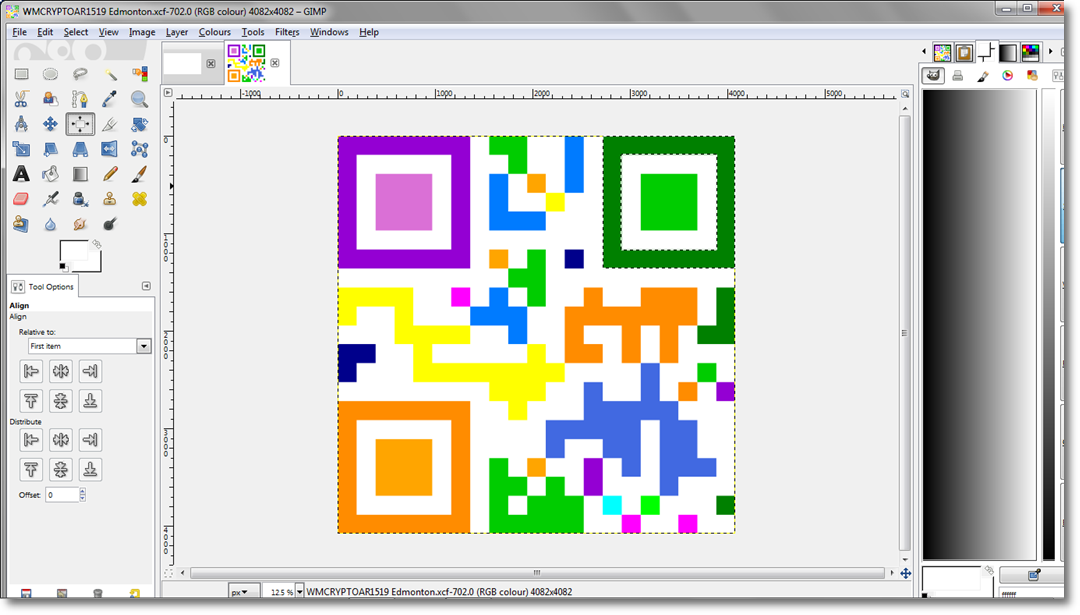Select the Colour Picker eyedropper tool
1080x615 pixels.
(x=110, y=99)
